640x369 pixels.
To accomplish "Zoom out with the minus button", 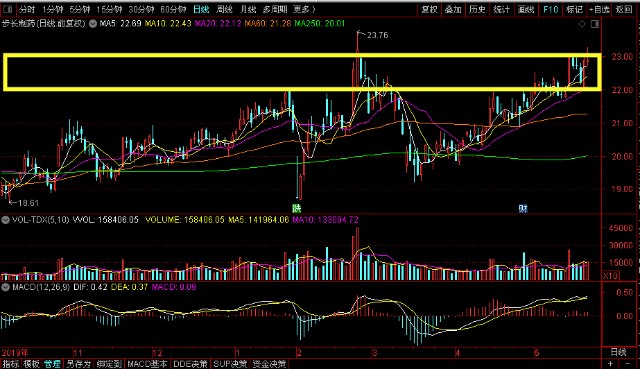I will pos(627,364).
